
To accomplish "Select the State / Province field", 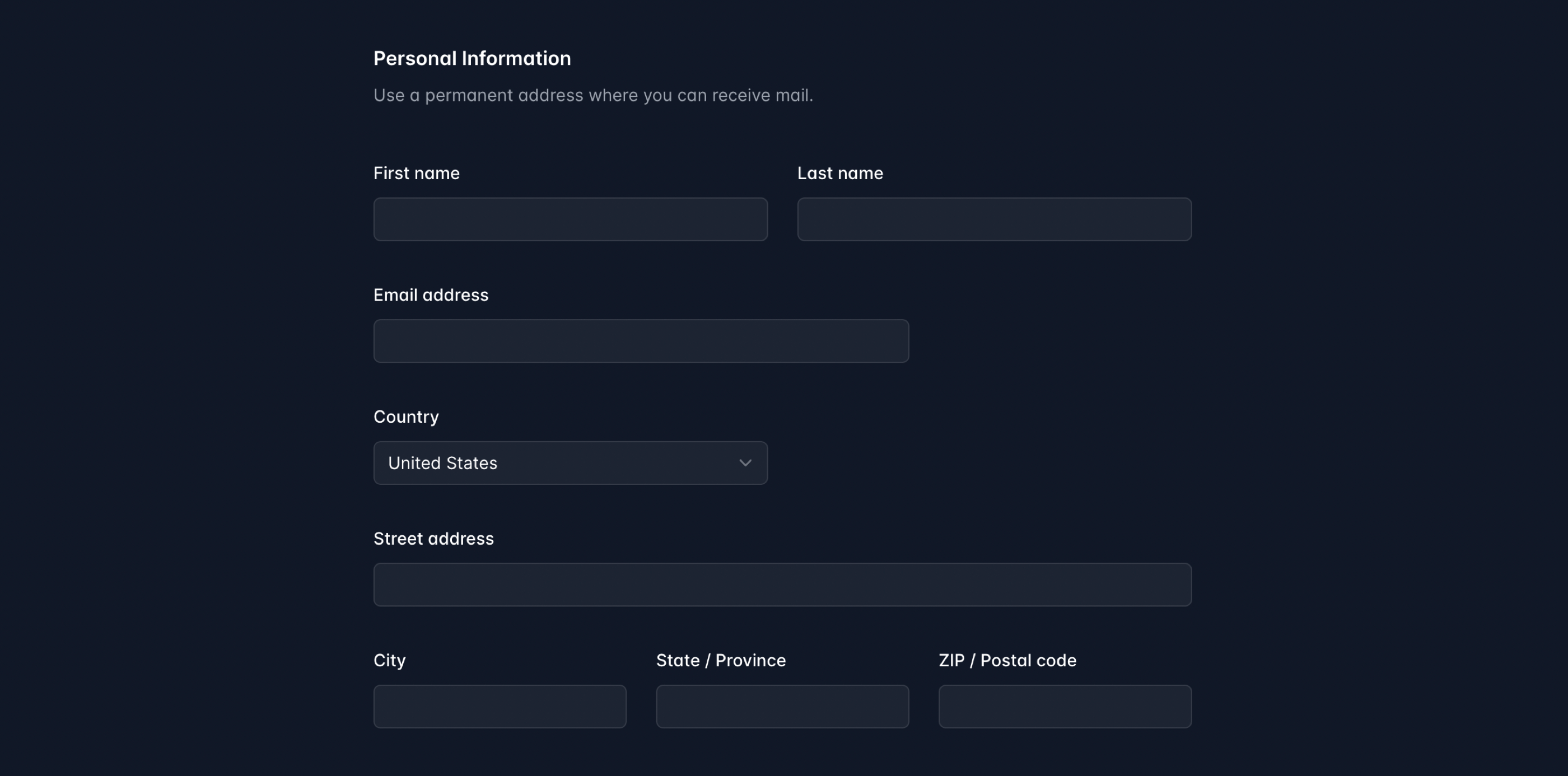I will tap(782, 707).
